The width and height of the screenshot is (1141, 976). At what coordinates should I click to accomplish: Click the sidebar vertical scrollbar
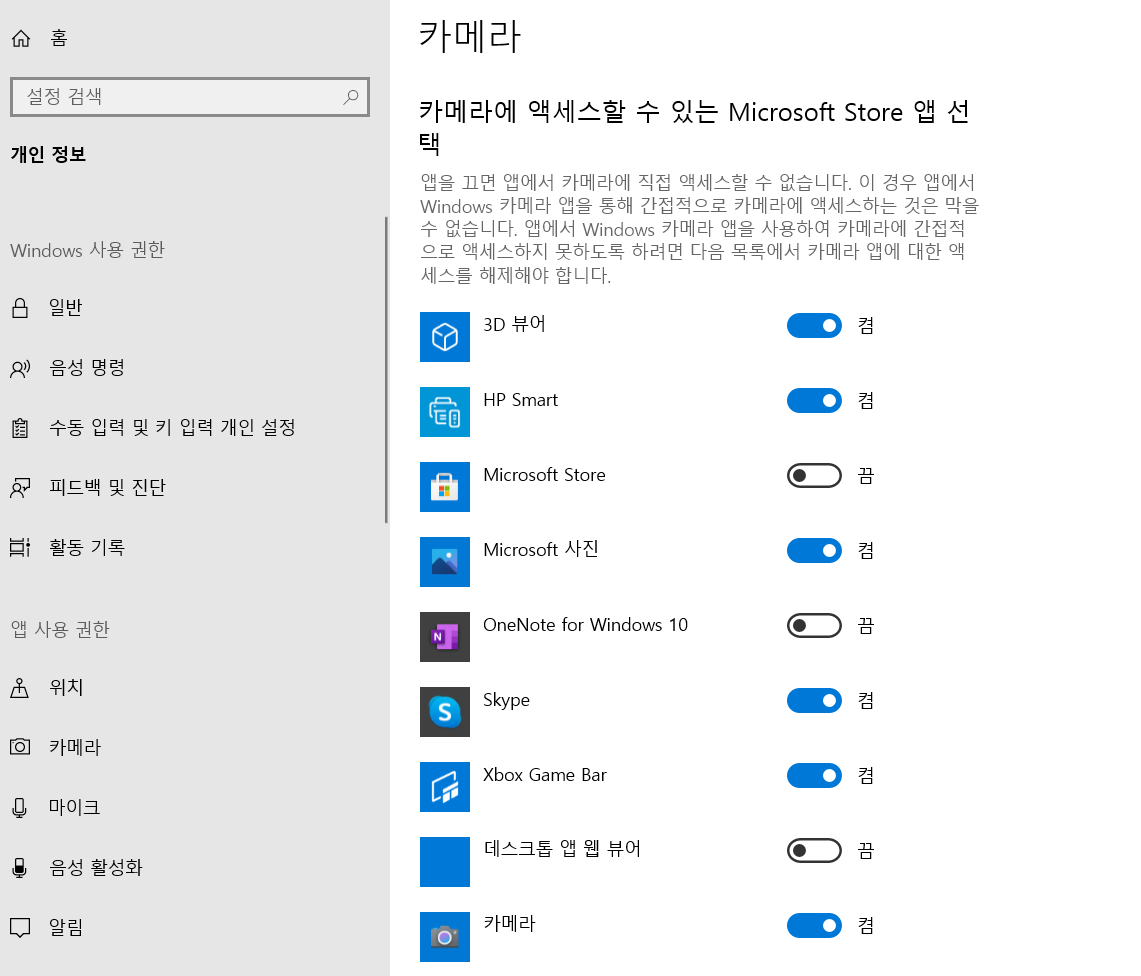[386, 370]
